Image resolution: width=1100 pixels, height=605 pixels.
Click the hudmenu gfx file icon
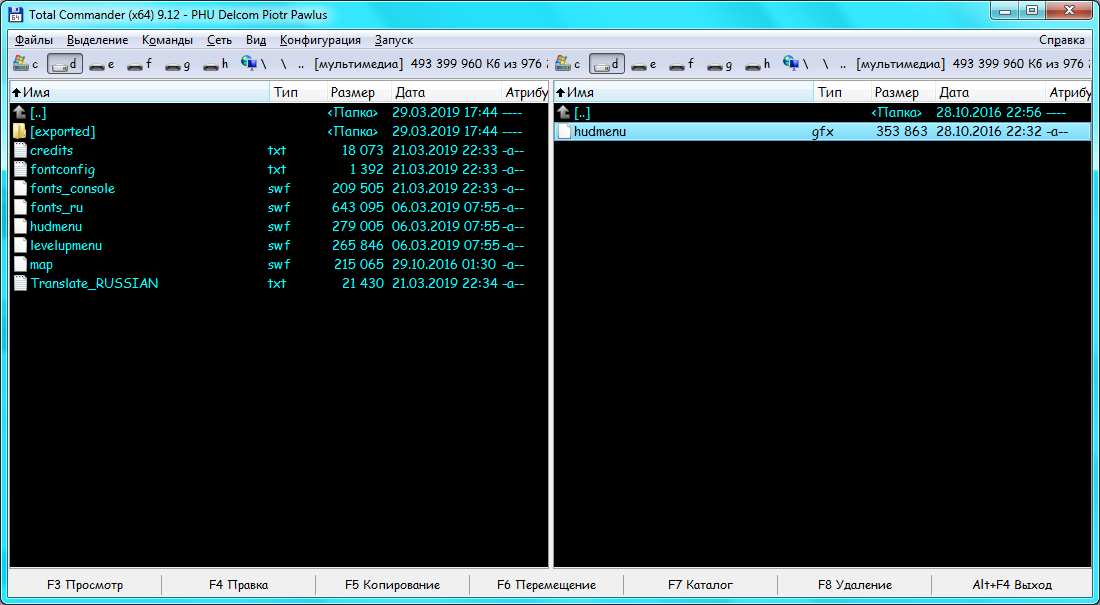coord(563,132)
